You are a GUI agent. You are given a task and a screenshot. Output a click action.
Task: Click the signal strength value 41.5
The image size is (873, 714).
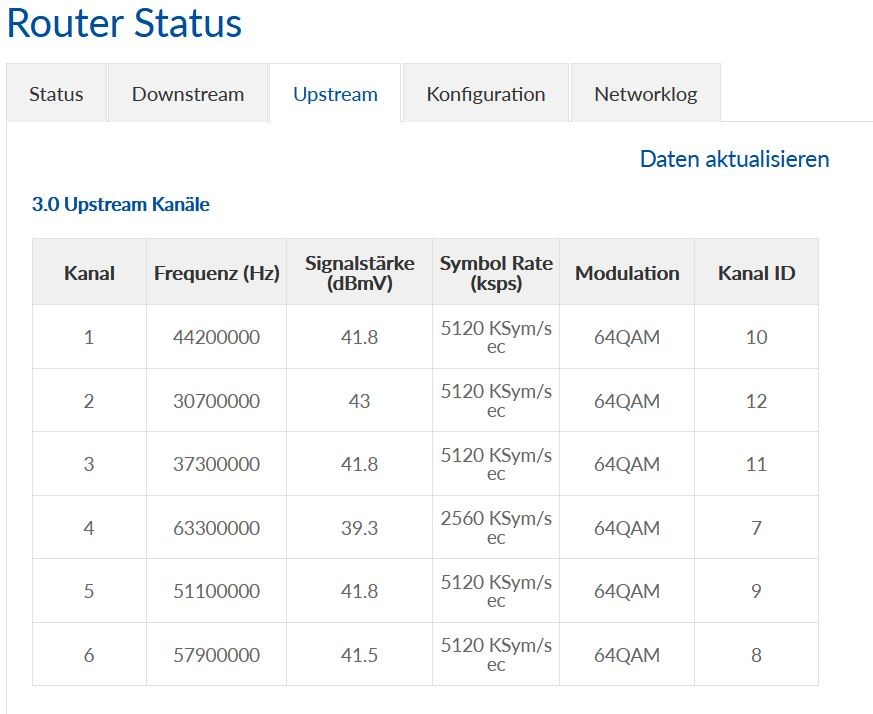pyautogui.click(x=359, y=655)
